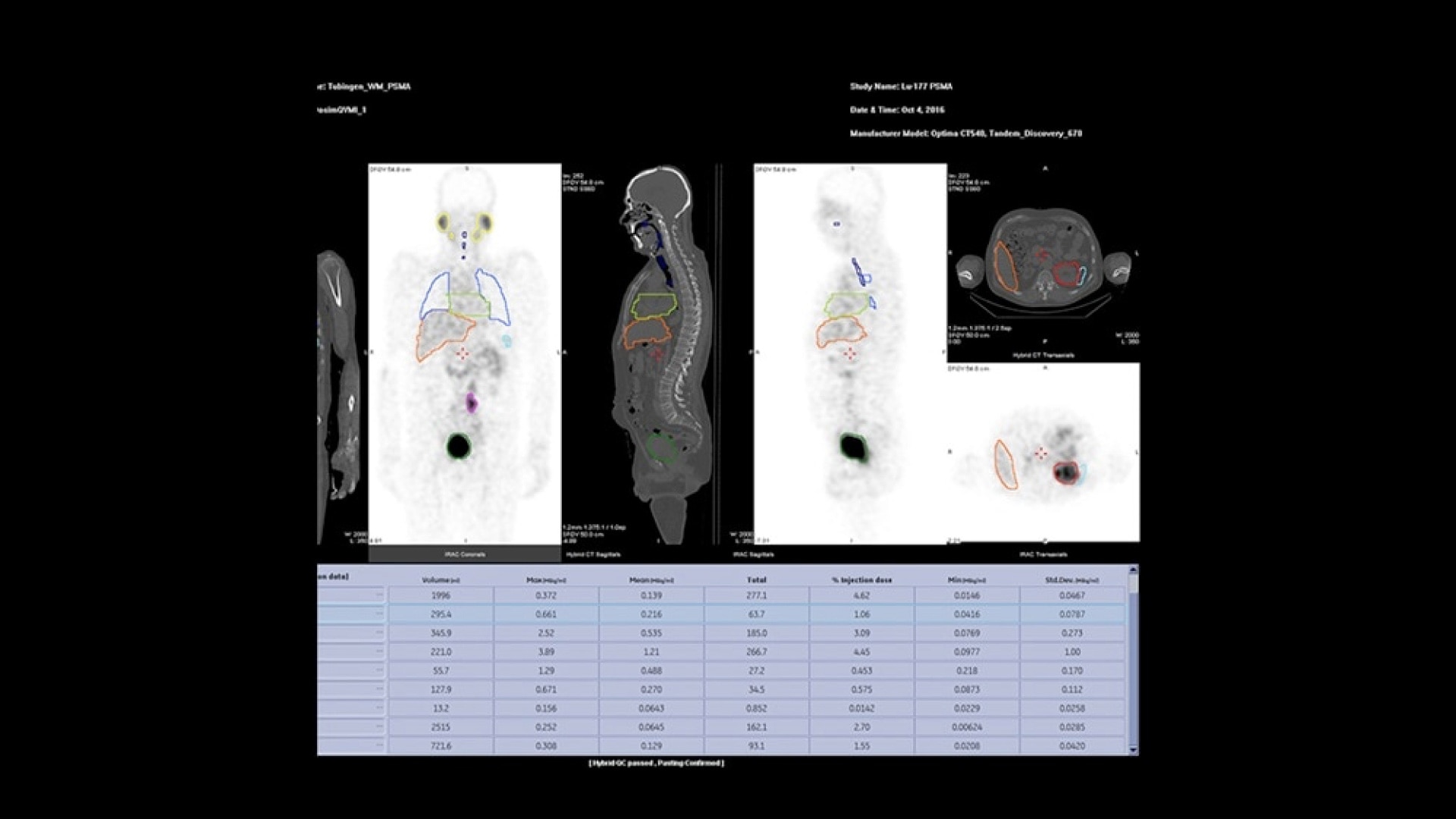Select the magenta ROI contour in coronal view
Image resolution: width=1456 pixels, height=819 pixels.
472,403
